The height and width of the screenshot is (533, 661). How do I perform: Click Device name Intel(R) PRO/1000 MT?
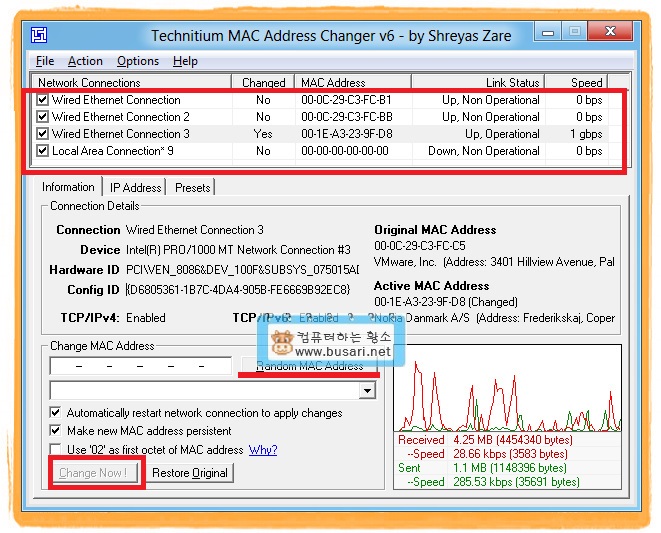click(238, 250)
